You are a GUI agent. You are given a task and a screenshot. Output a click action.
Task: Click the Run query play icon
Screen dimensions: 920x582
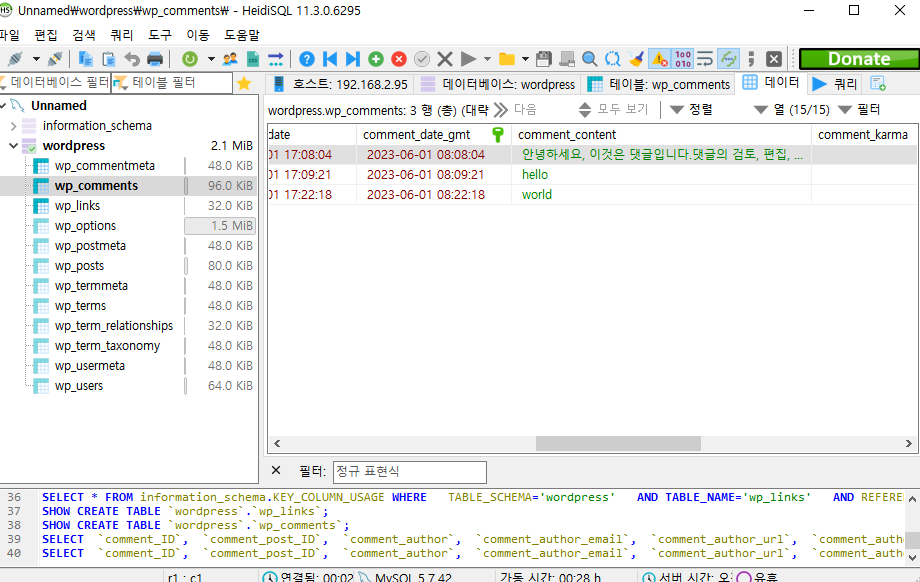click(x=468, y=59)
